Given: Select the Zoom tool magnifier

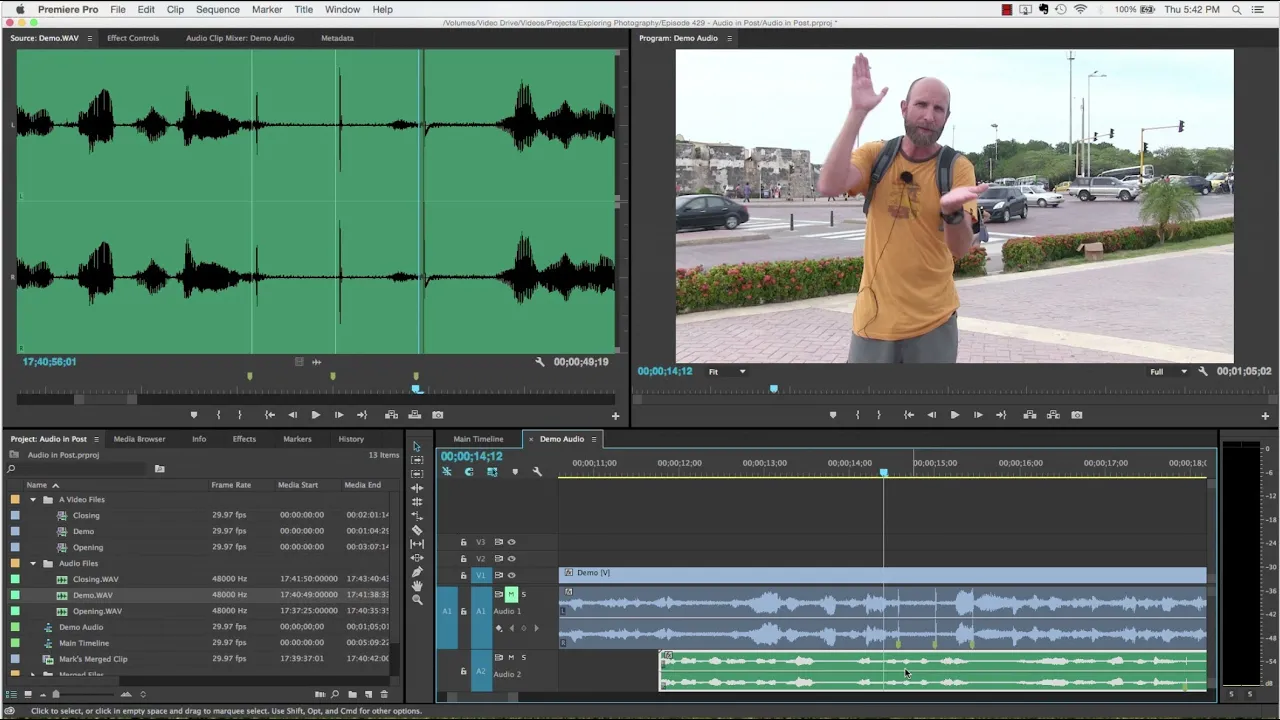Looking at the screenshot, I should [x=416, y=600].
